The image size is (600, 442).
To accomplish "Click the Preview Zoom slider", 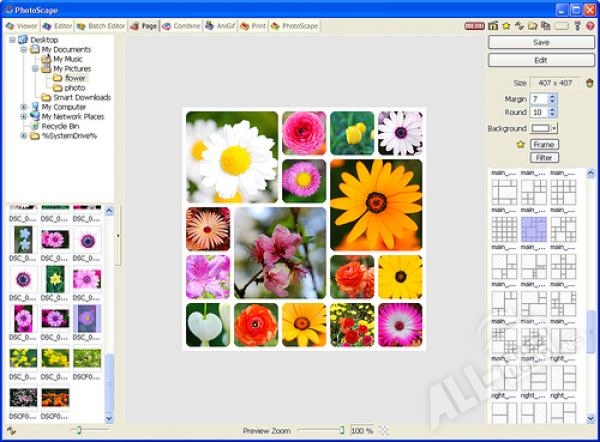I will (320, 430).
